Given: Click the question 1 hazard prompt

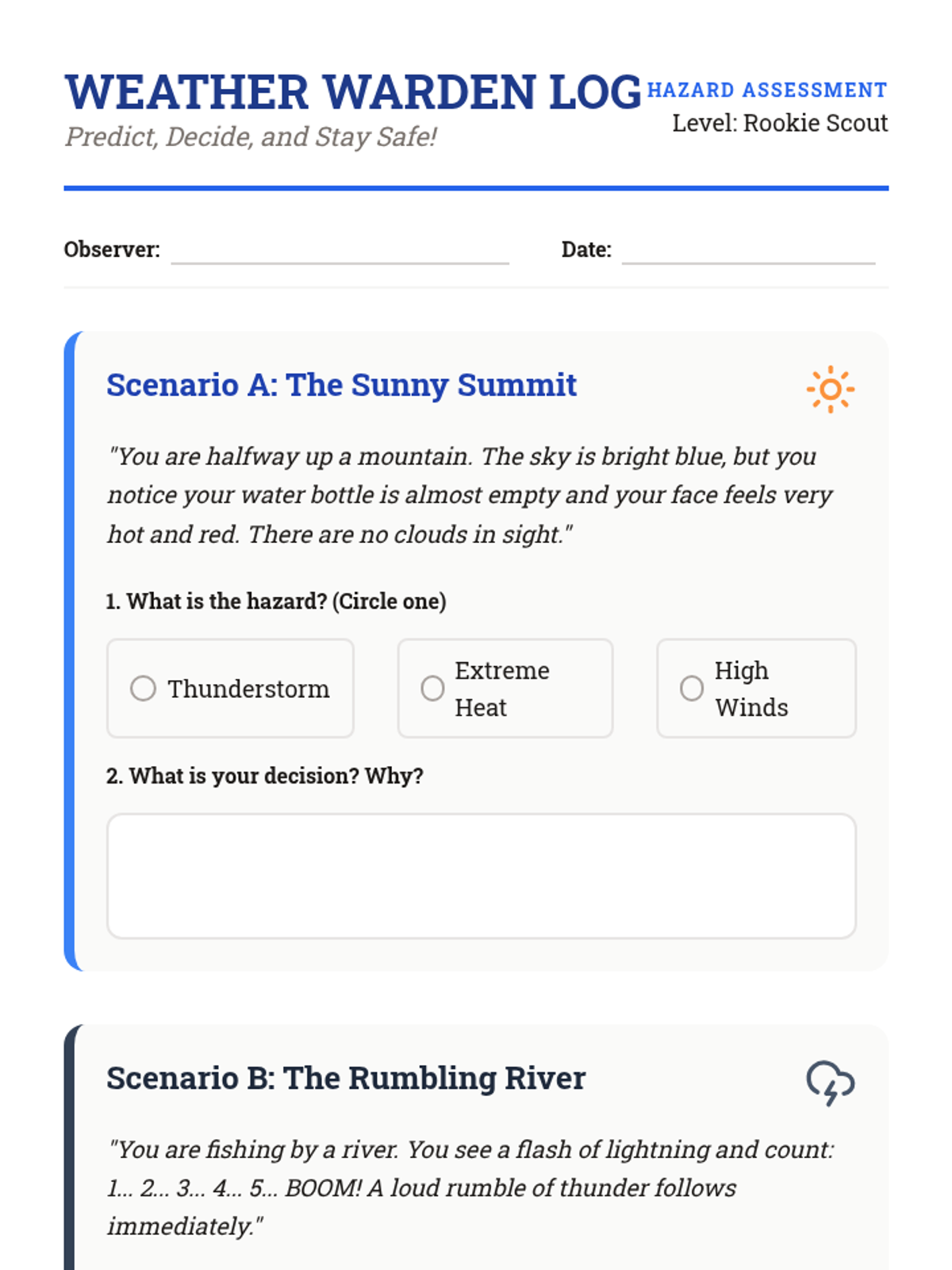Looking at the screenshot, I should point(276,602).
